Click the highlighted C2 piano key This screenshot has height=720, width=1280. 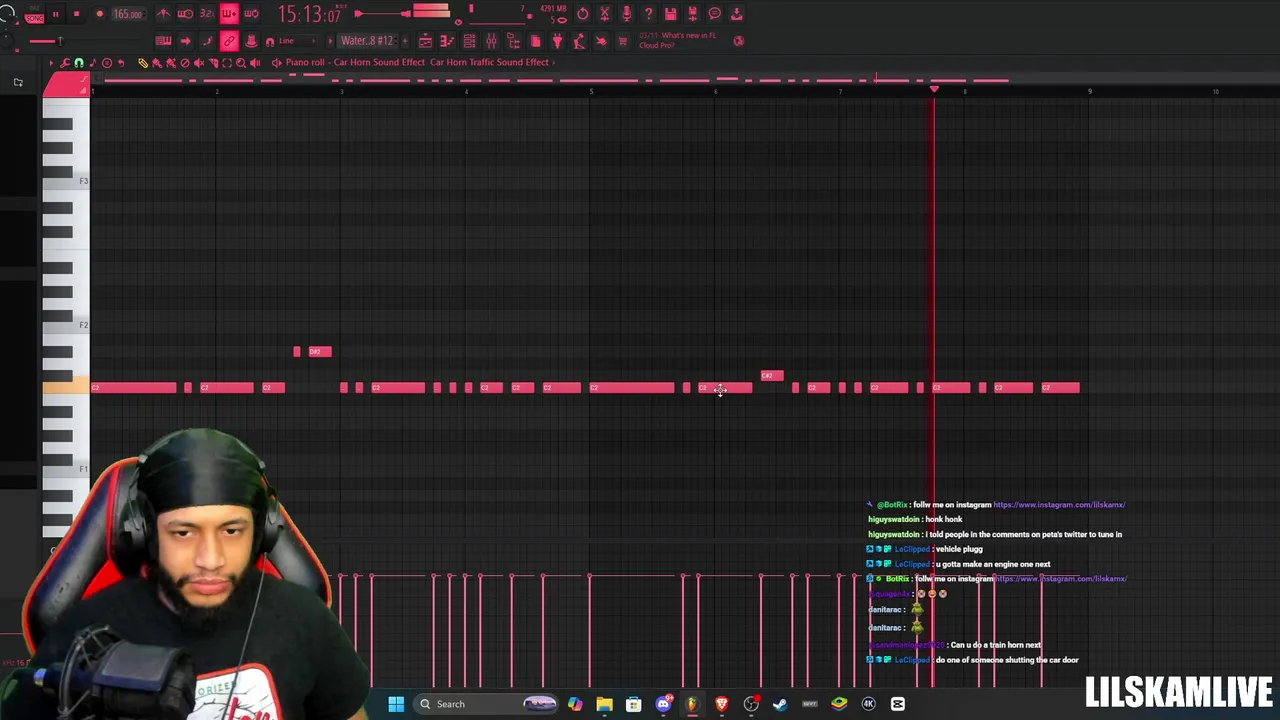click(66, 387)
